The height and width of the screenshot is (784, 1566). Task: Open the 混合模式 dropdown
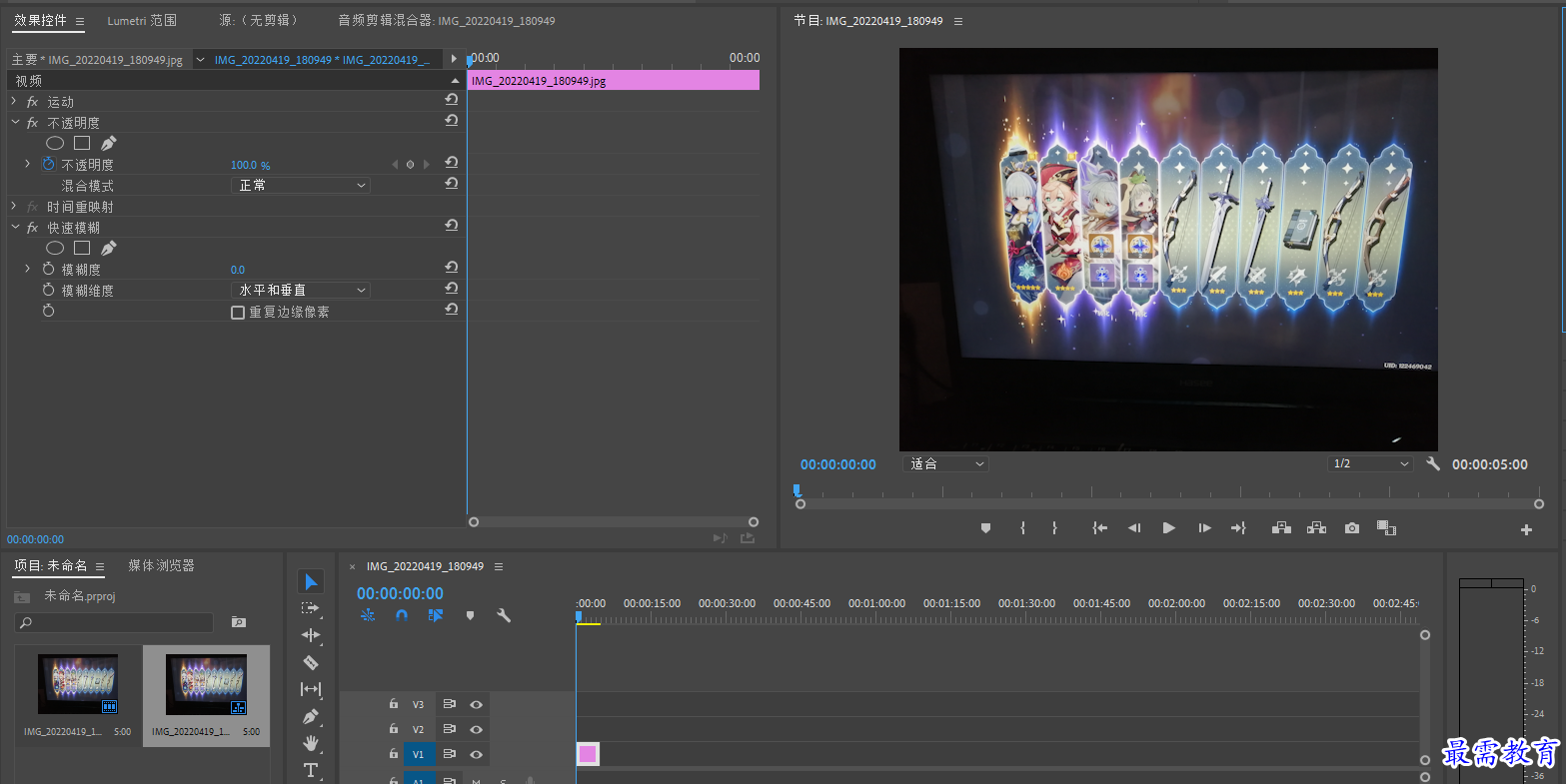pos(300,185)
